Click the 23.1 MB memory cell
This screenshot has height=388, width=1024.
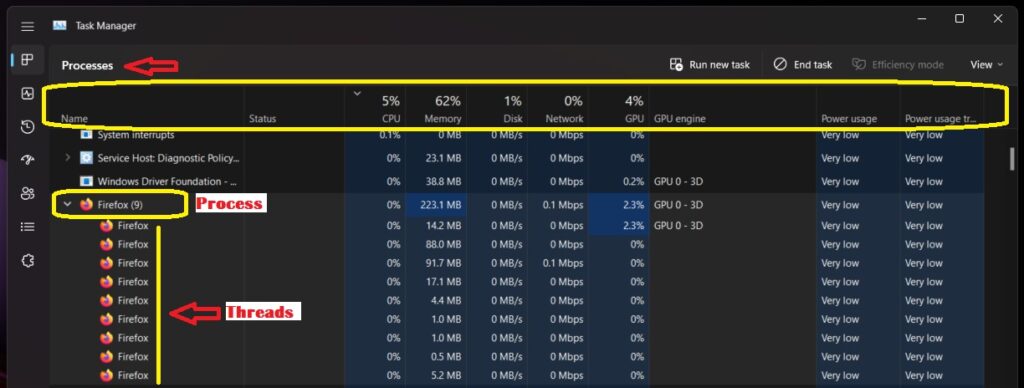click(436, 157)
